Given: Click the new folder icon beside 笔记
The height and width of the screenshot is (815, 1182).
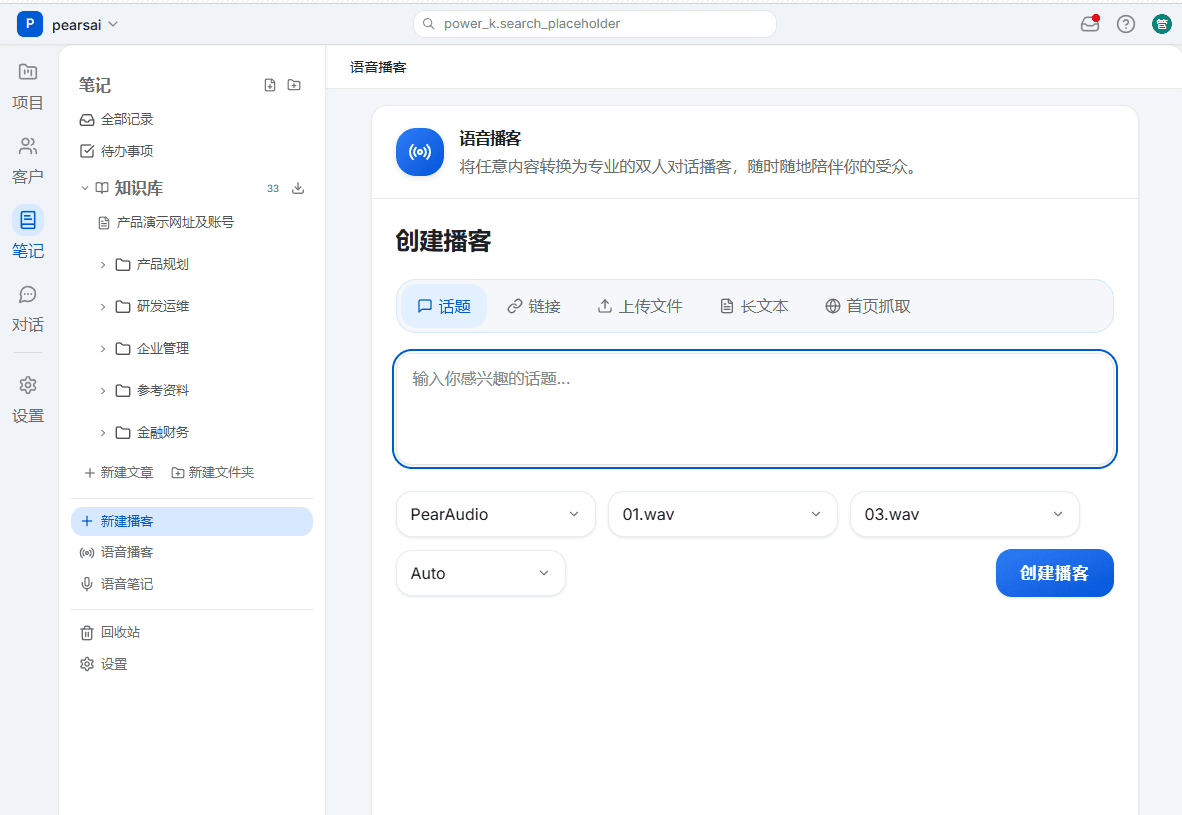Looking at the screenshot, I should click(x=294, y=86).
